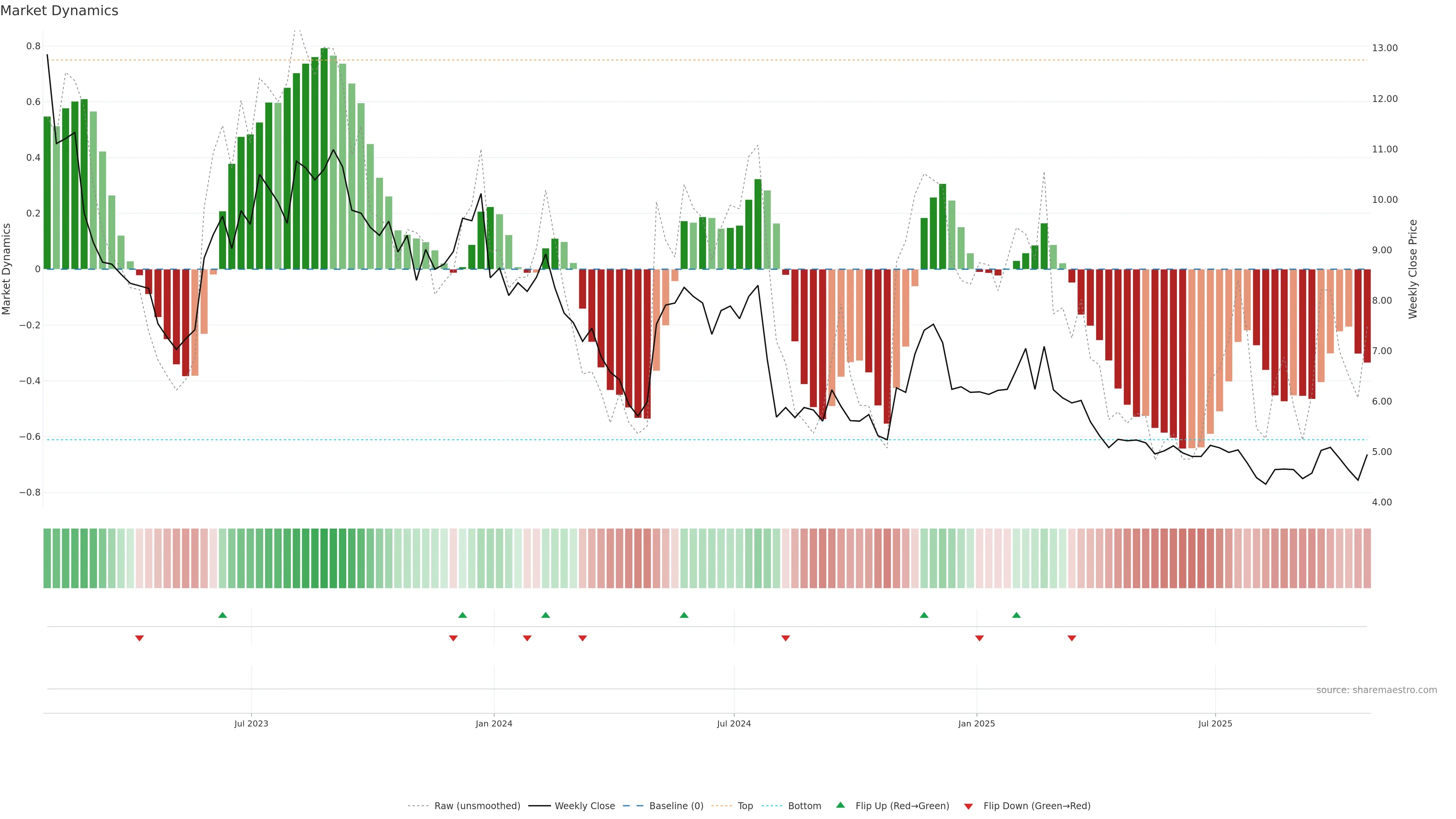Click the first green flip-up triangle marker

pyautogui.click(x=222, y=615)
